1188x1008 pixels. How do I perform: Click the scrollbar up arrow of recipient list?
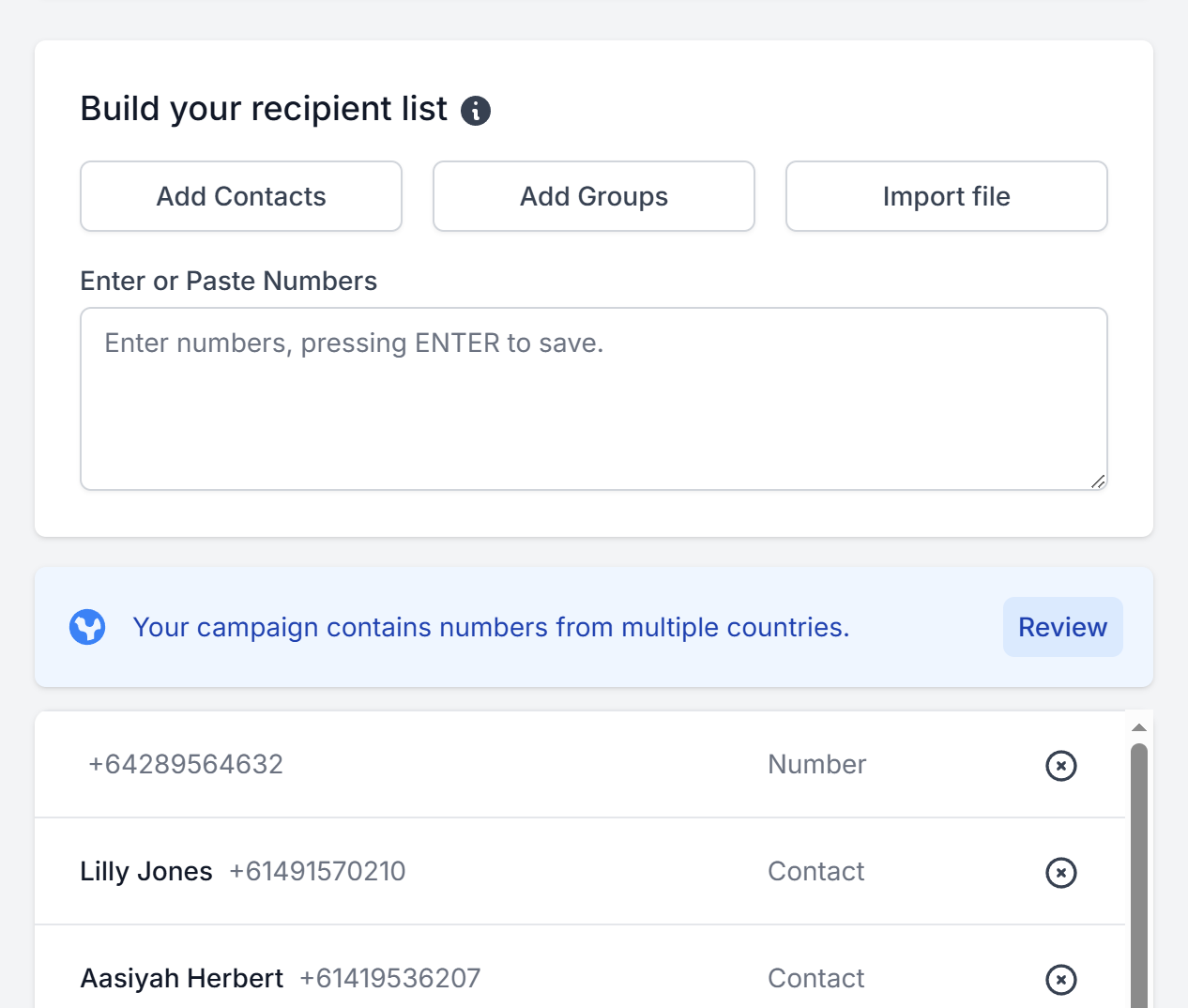pyautogui.click(x=1138, y=728)
